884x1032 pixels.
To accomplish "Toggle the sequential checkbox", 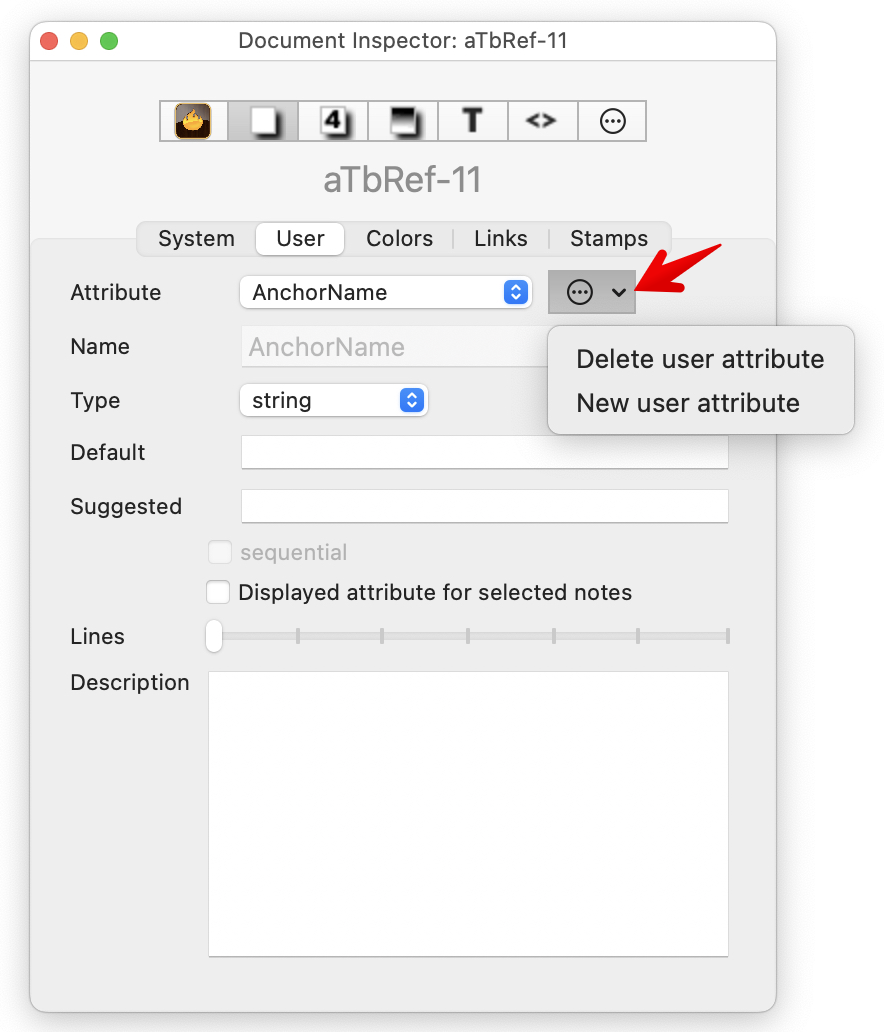I will (x=220, y=552).
